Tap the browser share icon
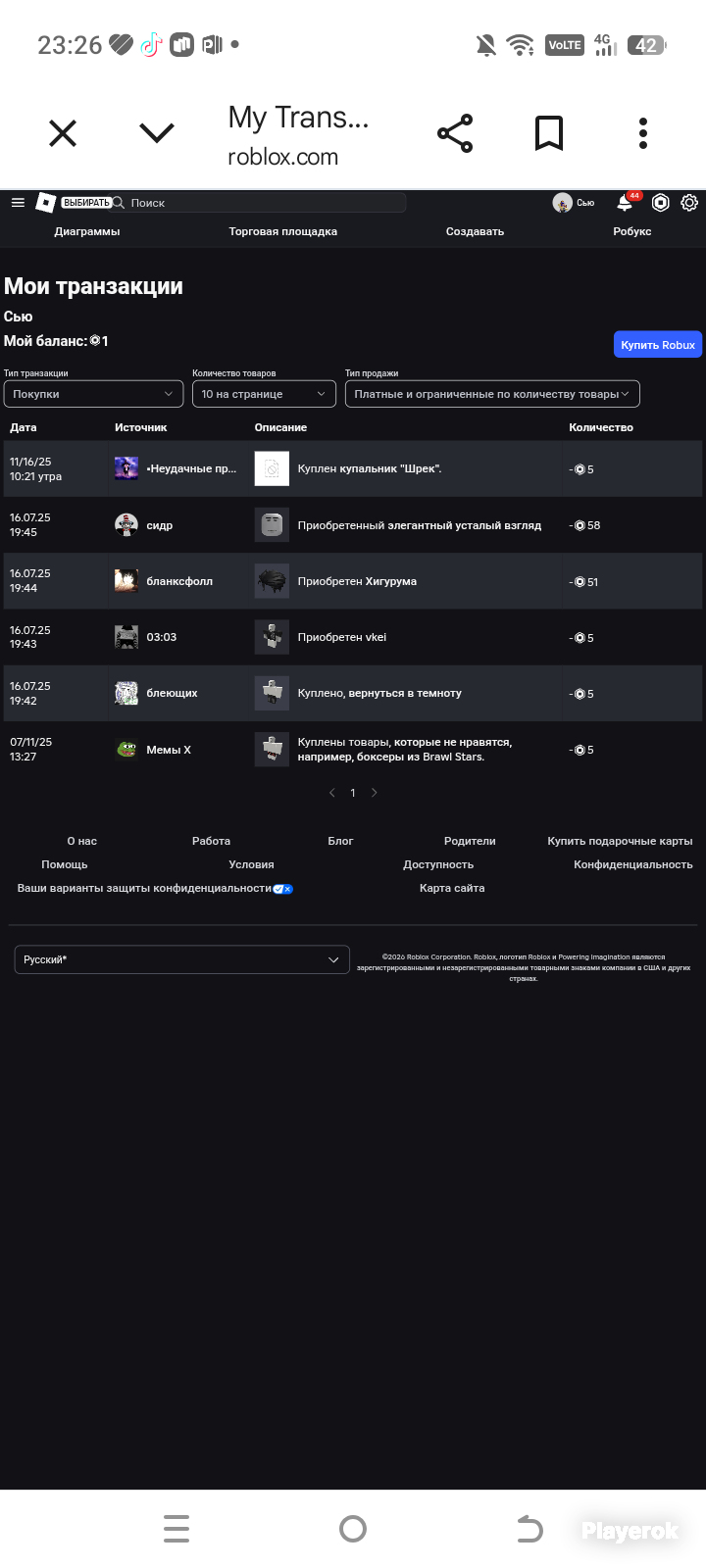 click(455, 133)
